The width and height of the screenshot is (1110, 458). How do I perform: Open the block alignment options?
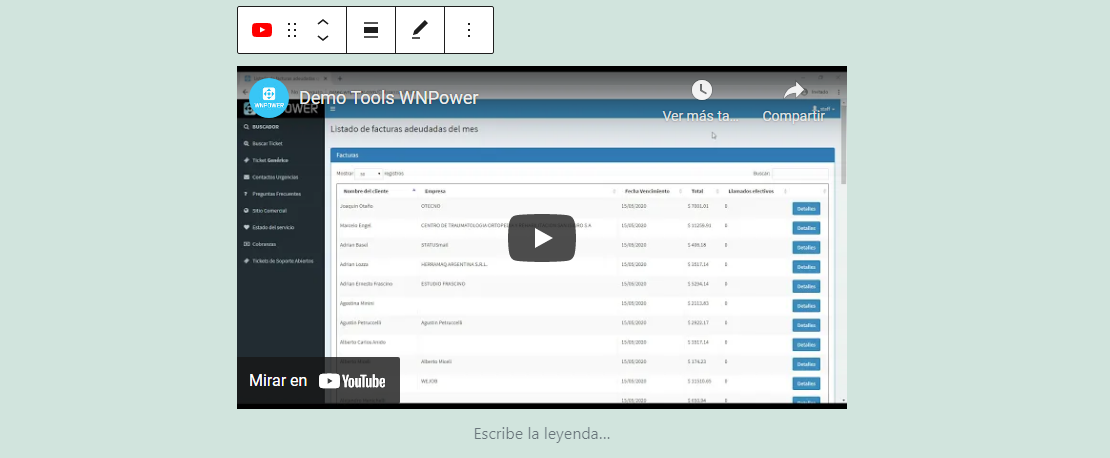click(x=371, y=30)
